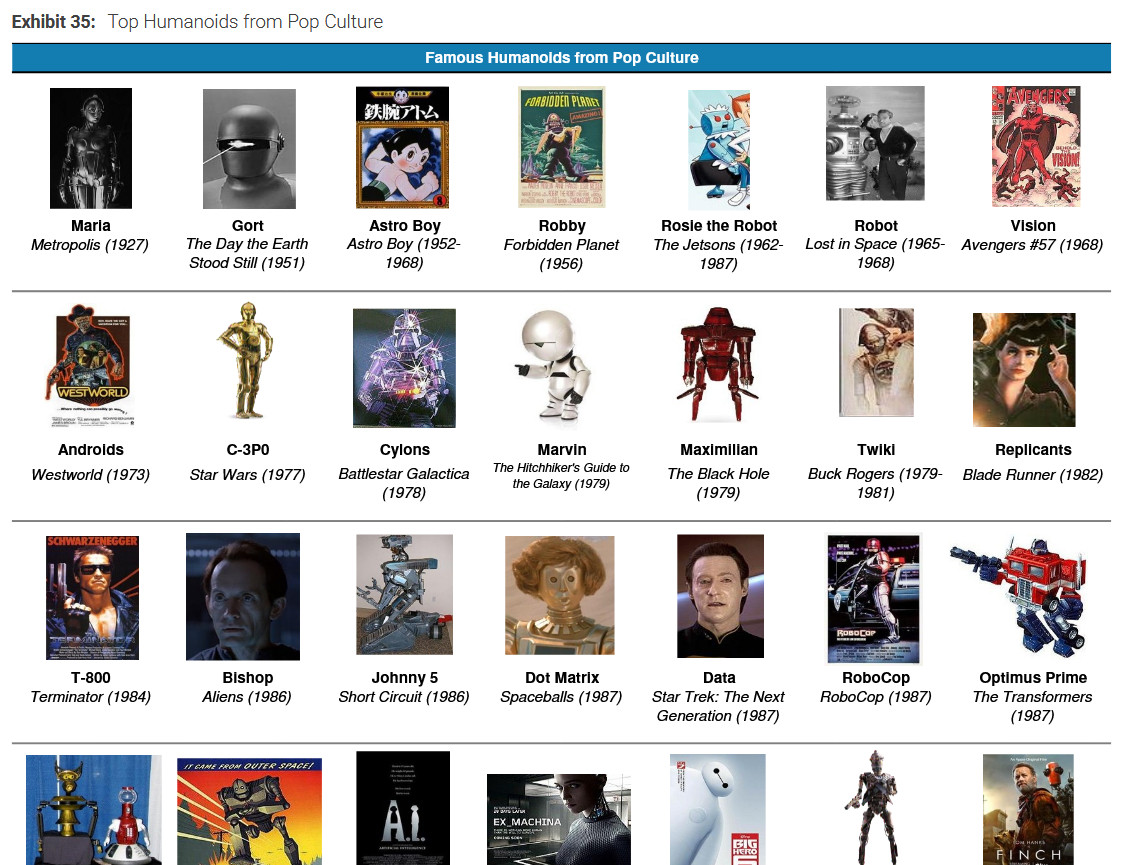Screen dimensions: 1126x865
Task: Click 'The Black Hole (1979)' caption
Action: tap(718, 483)
